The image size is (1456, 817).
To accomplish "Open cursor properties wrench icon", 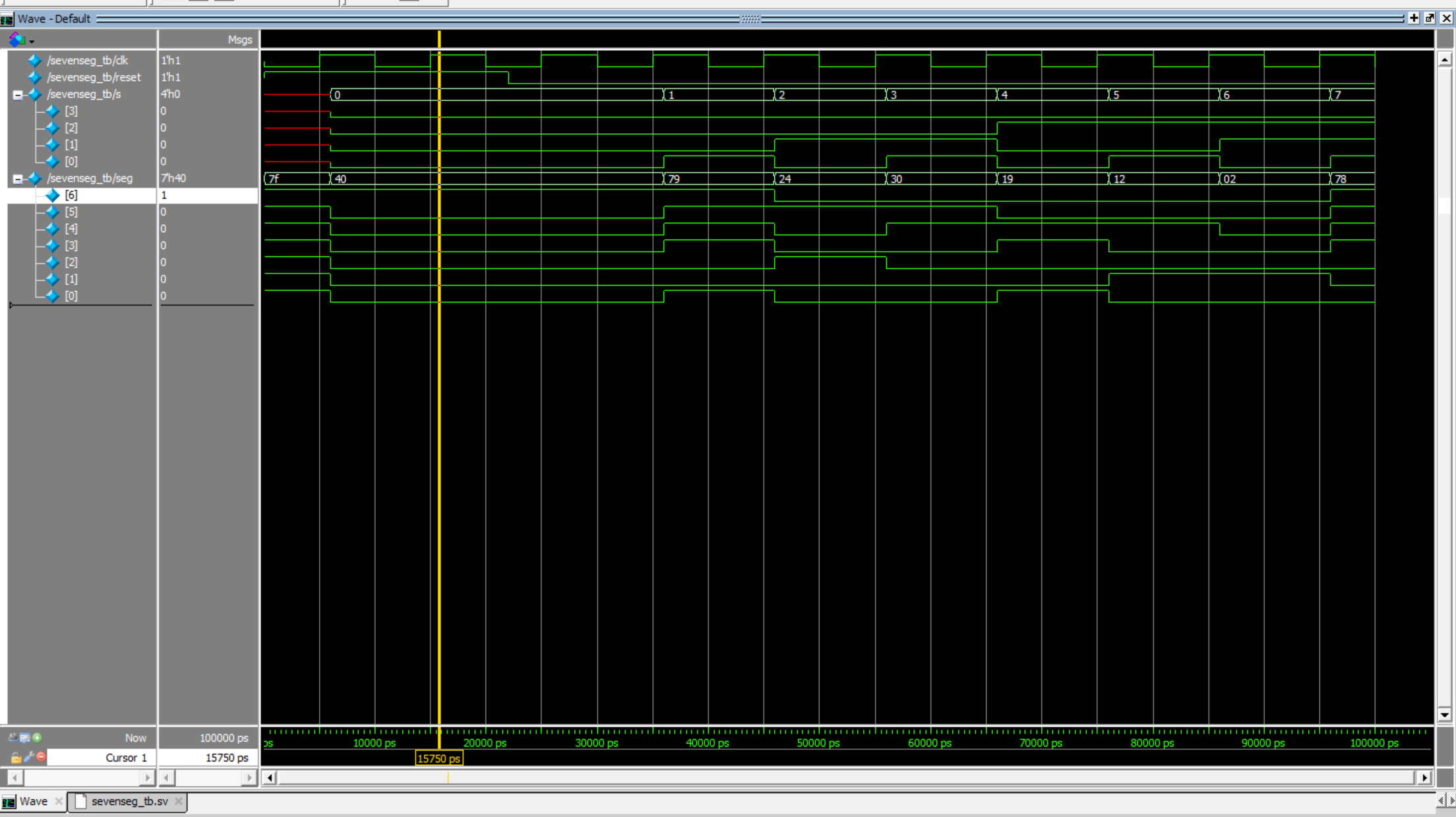I will [28, 757].
